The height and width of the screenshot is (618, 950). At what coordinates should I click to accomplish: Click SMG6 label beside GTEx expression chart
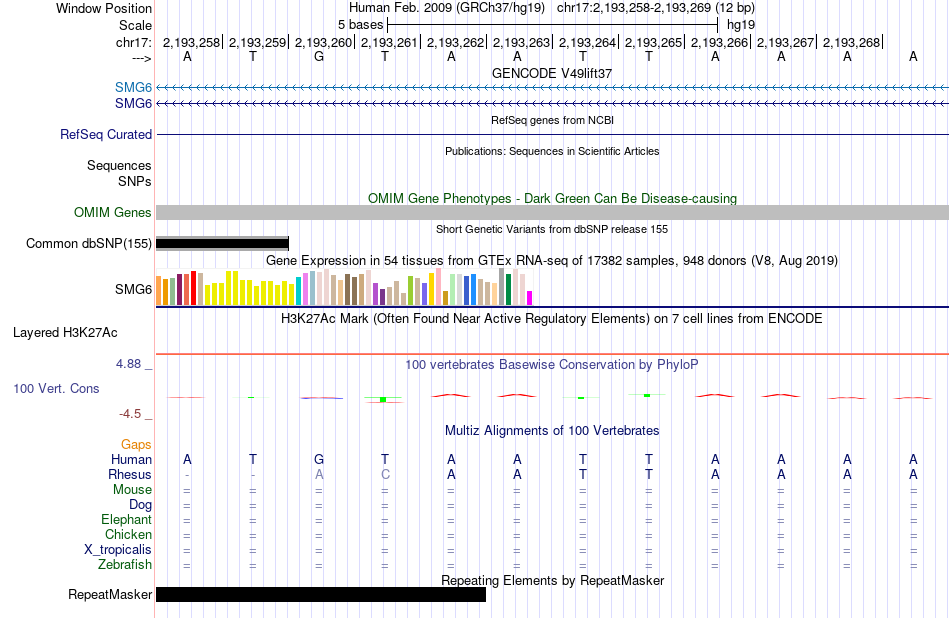[x=133, y=290]
